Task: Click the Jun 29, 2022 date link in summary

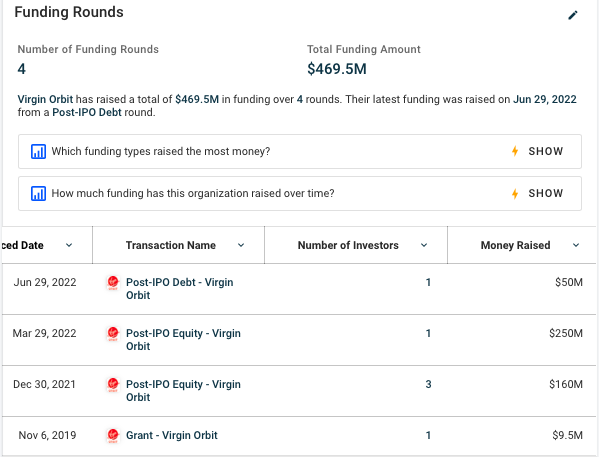Action: coord(544,99)
